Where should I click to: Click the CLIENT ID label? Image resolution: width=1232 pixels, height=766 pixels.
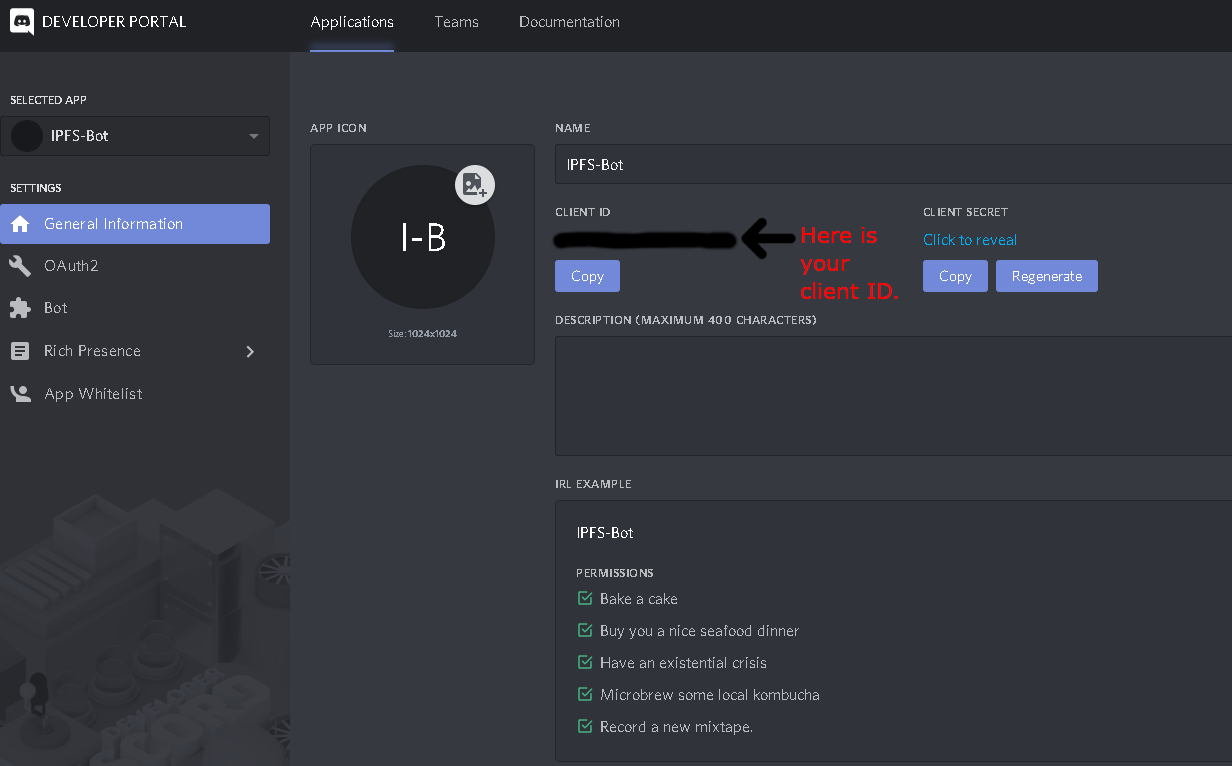(583, 212)
